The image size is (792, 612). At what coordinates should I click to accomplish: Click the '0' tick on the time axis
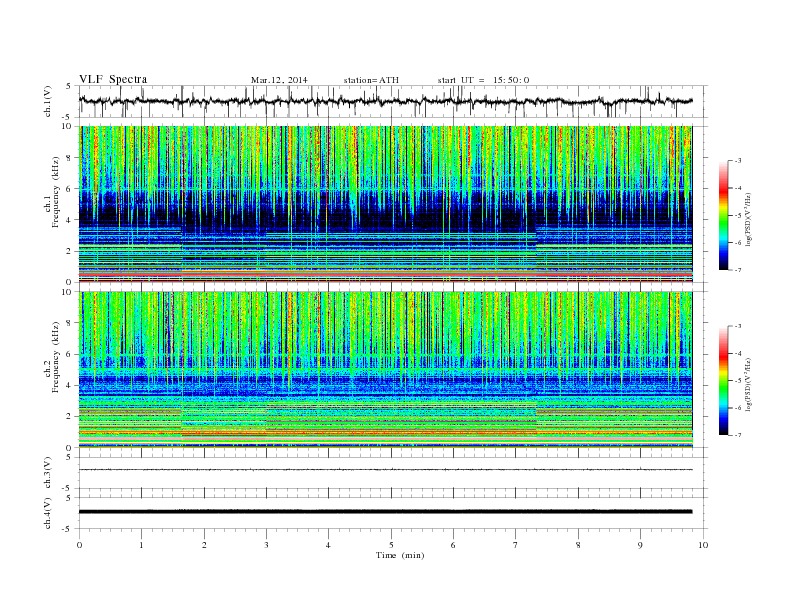pyautogui.click(x=79, y=545)
